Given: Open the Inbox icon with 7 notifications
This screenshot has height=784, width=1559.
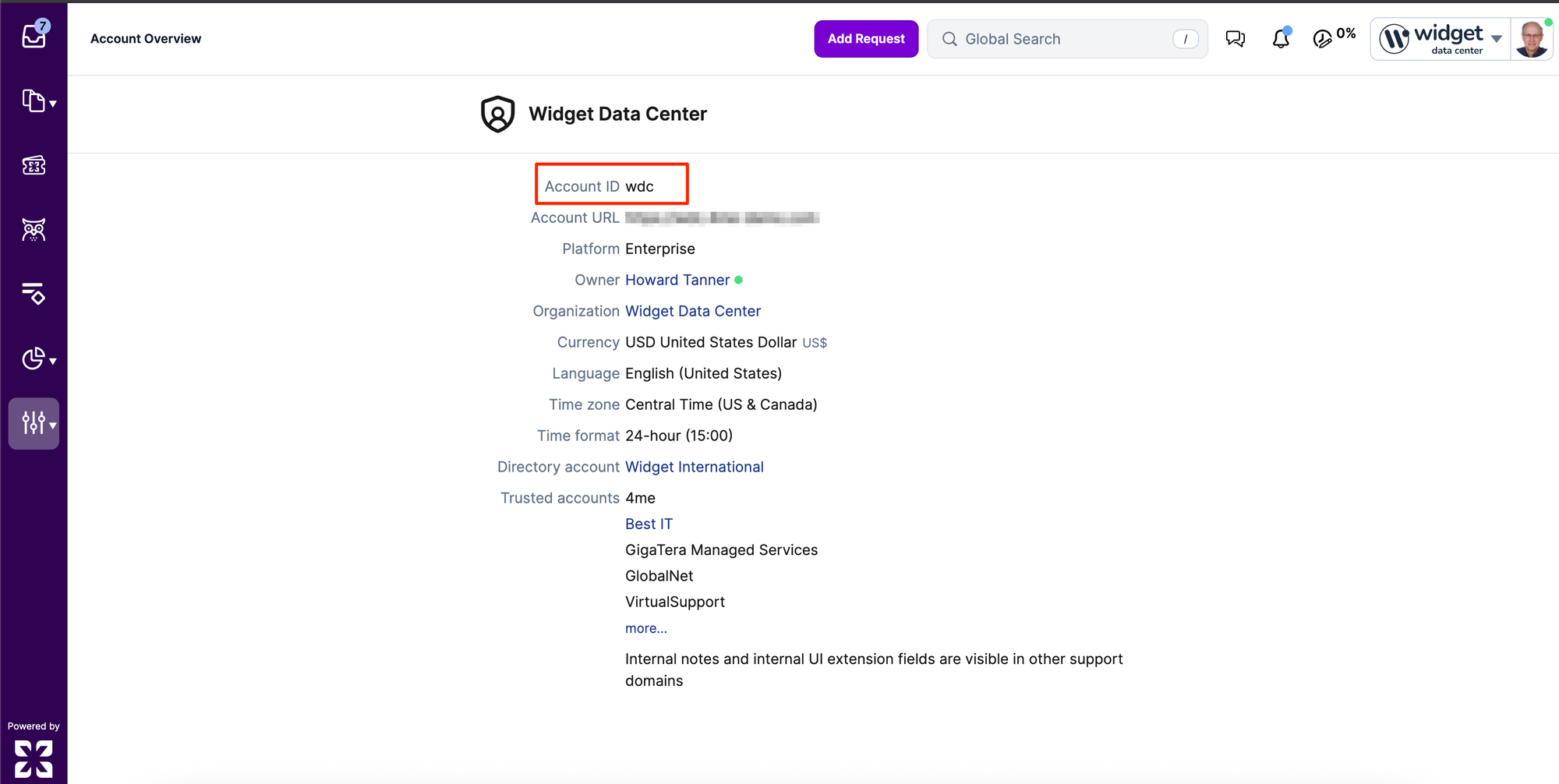Looking at the screenshot, I should pos(34,34).
